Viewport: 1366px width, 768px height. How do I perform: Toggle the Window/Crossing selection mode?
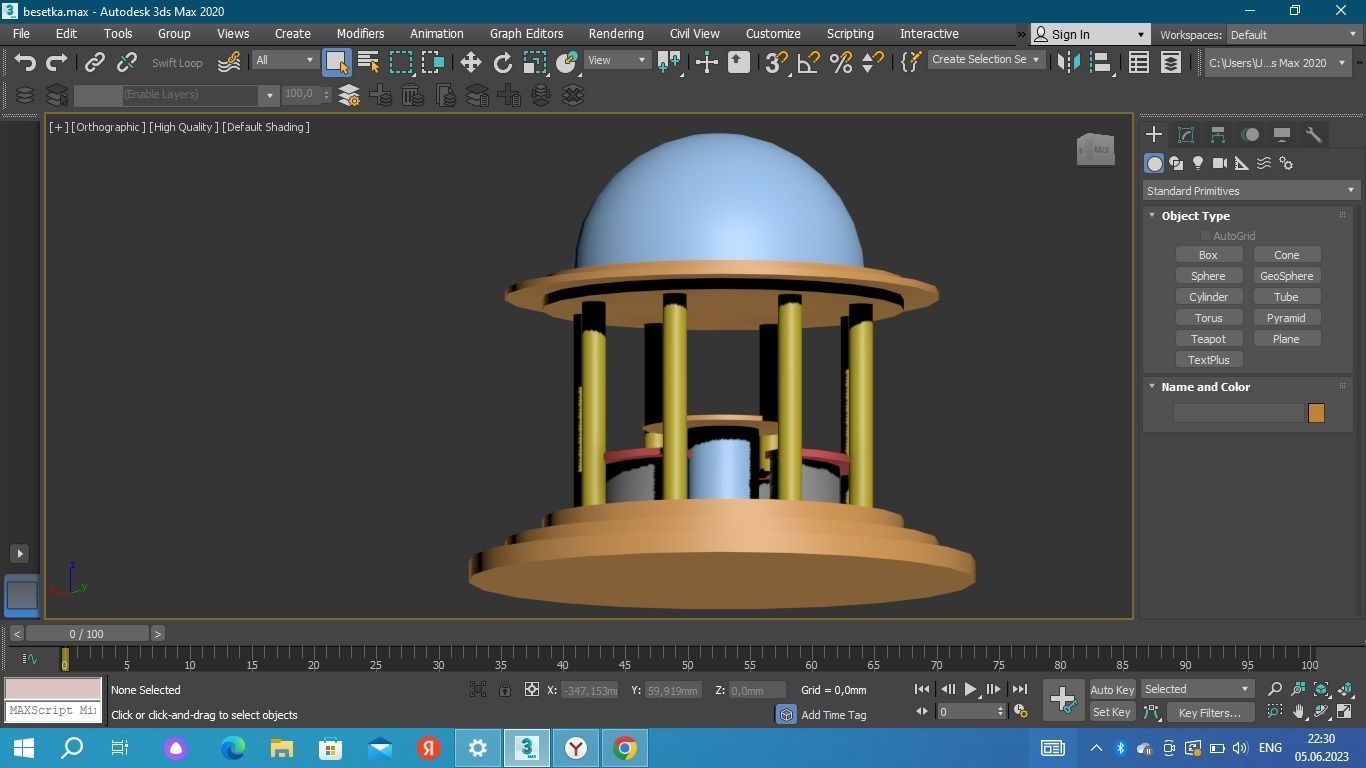433,62
